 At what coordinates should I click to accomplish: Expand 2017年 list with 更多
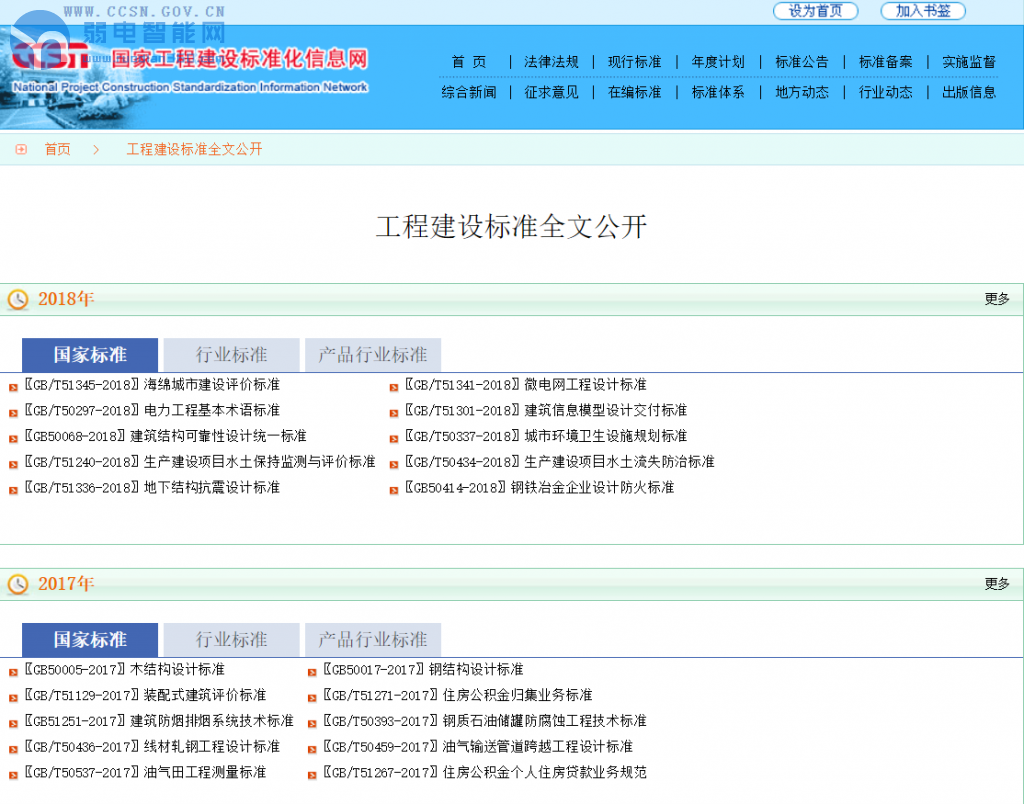997,584
